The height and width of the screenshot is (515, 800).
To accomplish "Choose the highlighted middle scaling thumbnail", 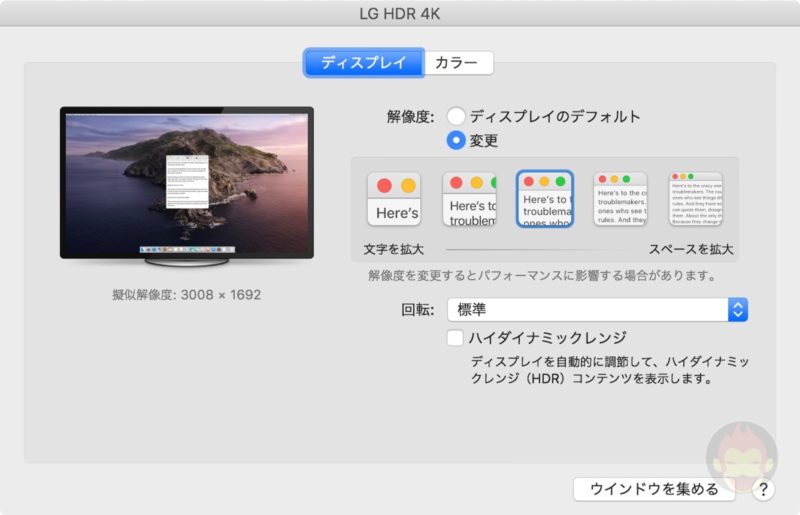I will [545, 199].
